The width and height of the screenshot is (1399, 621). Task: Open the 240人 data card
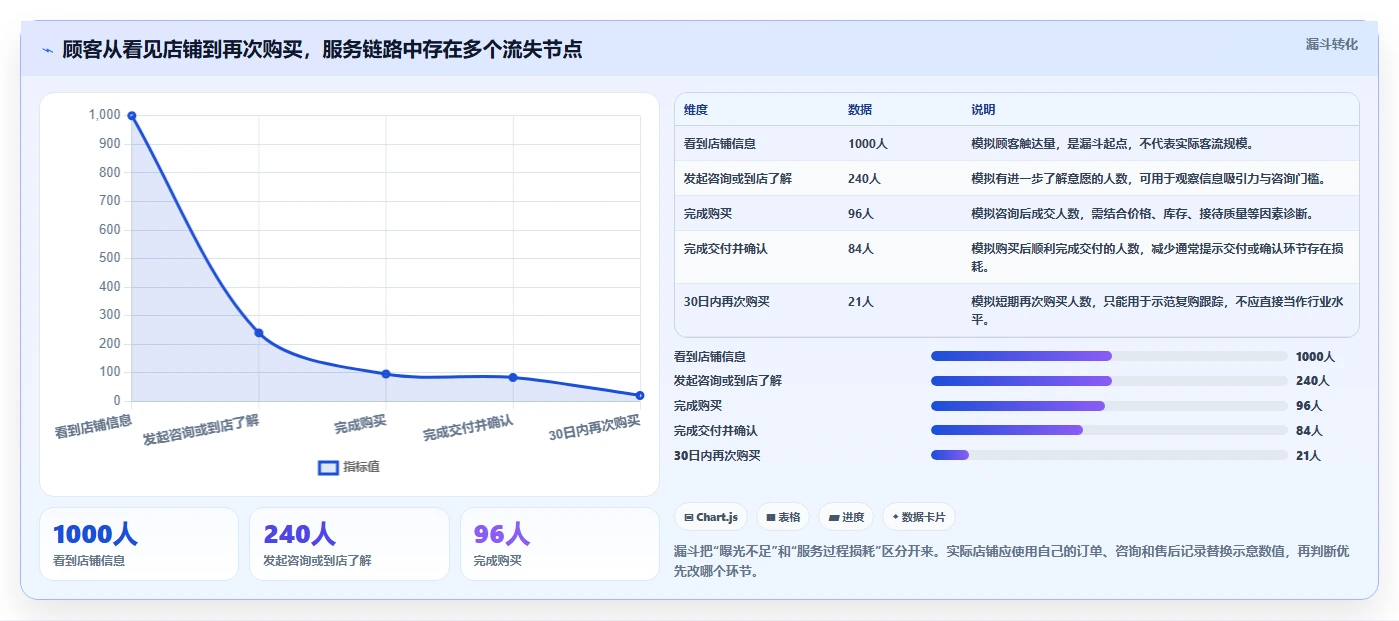pos(349,544)
